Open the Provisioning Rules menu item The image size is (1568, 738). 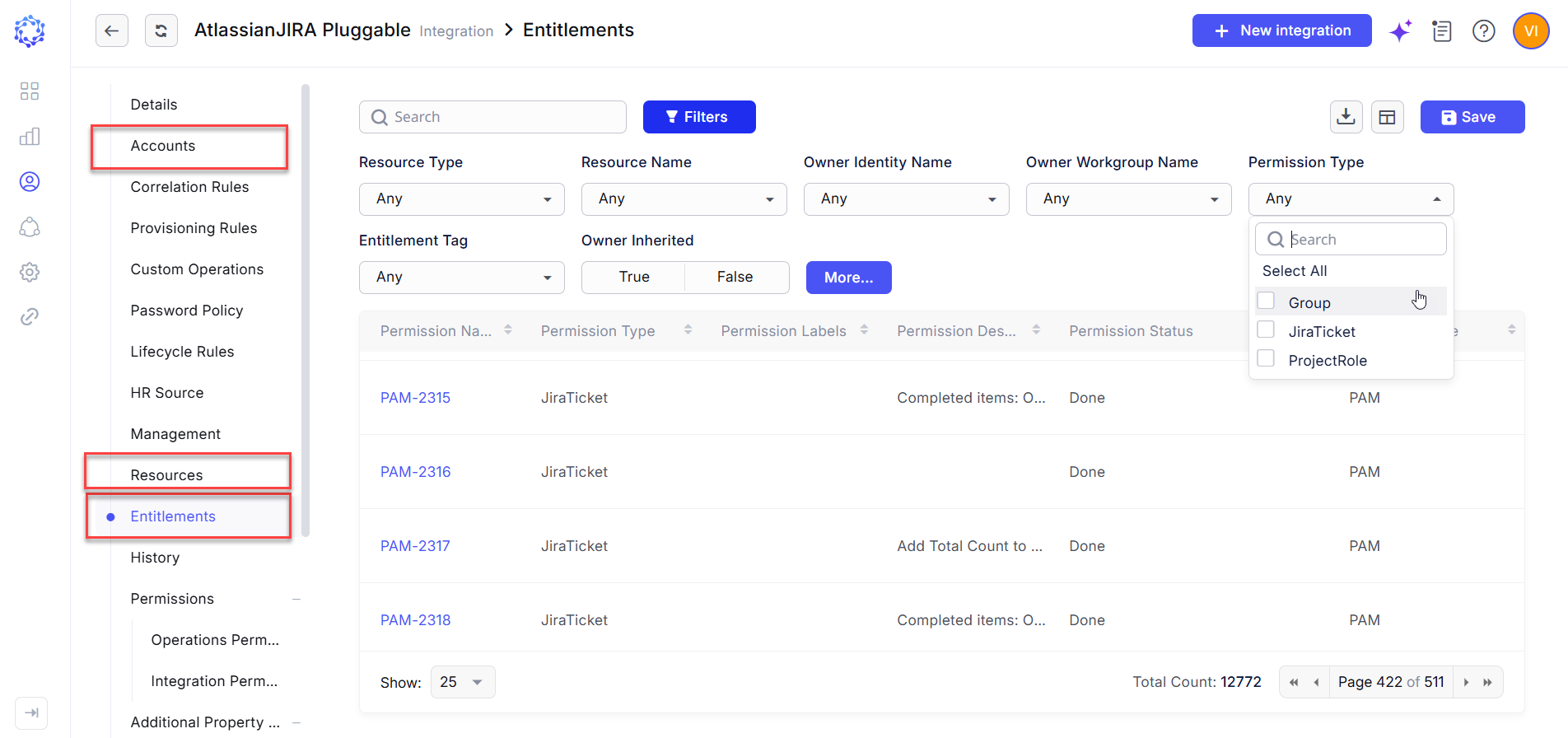194,228
